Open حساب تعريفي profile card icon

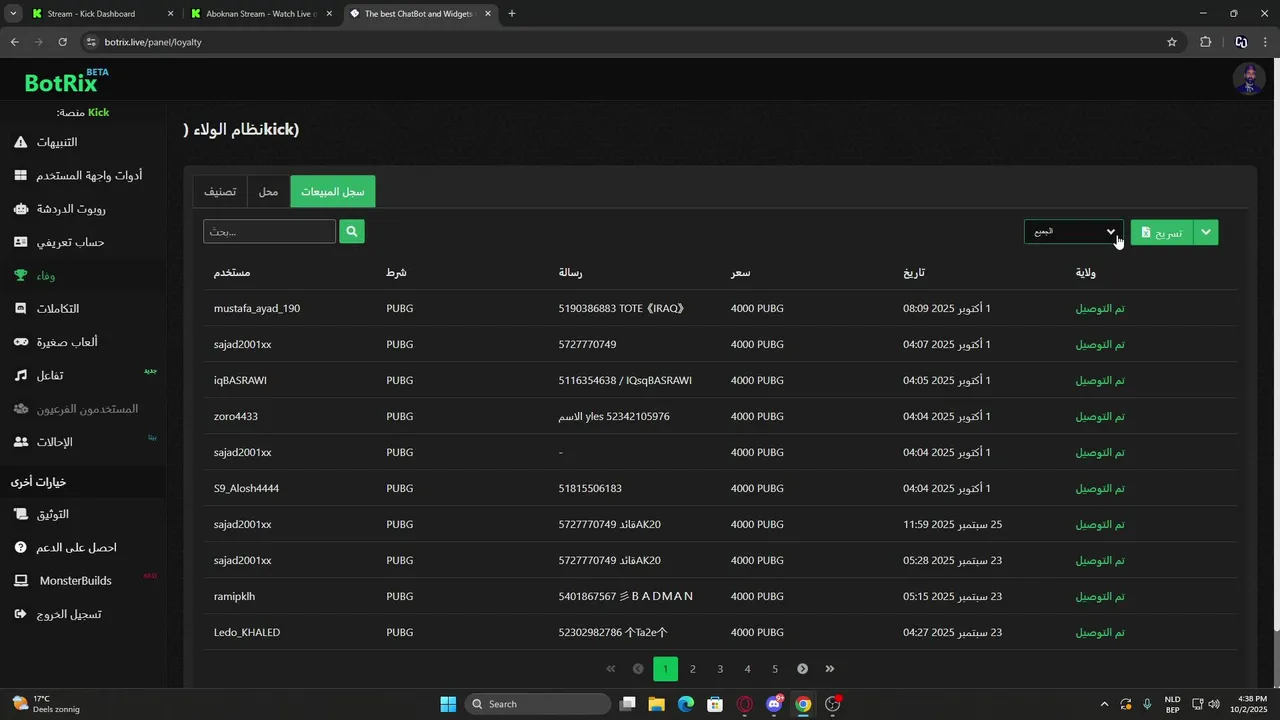click(20, 242)
